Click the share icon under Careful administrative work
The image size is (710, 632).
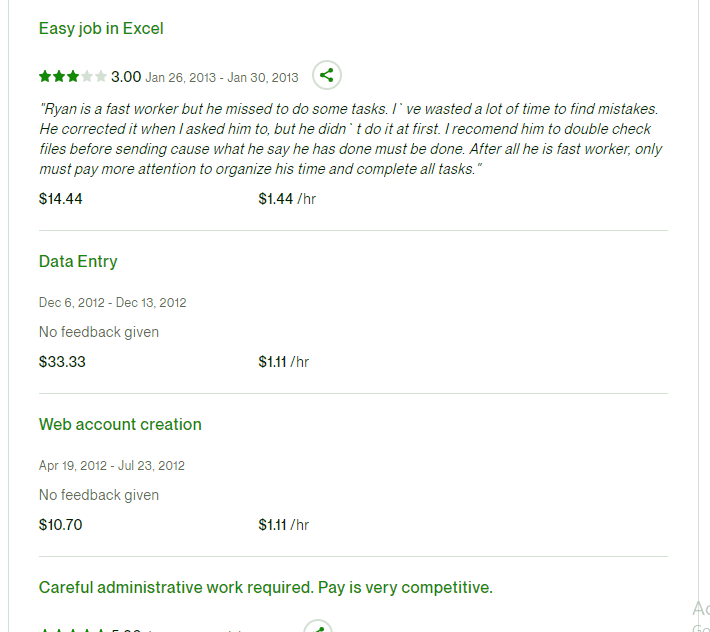318,627
